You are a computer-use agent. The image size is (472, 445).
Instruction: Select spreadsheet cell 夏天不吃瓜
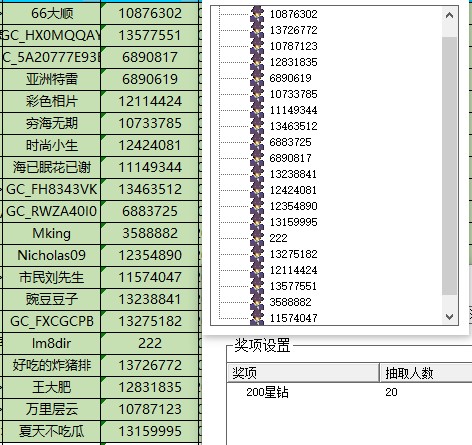[51, 431]
